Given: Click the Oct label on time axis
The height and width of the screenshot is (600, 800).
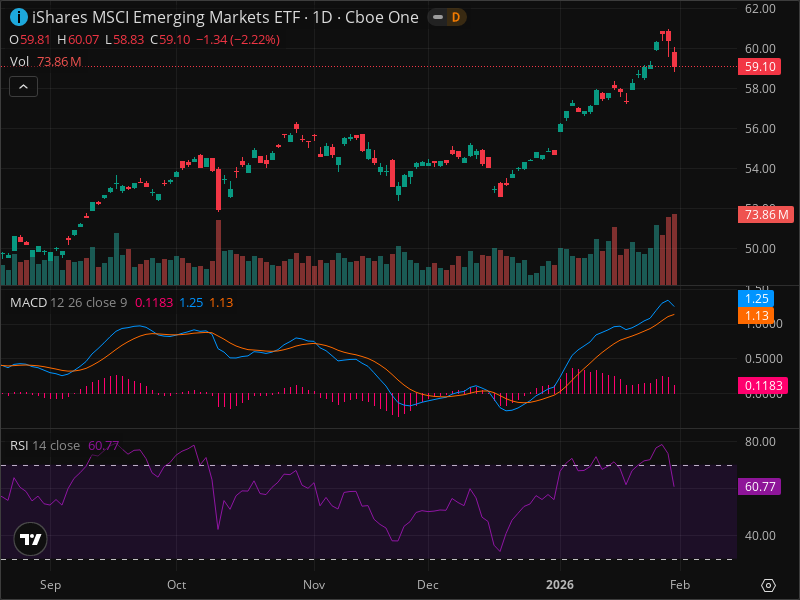Looking at the screenshot, I should 177,585.
